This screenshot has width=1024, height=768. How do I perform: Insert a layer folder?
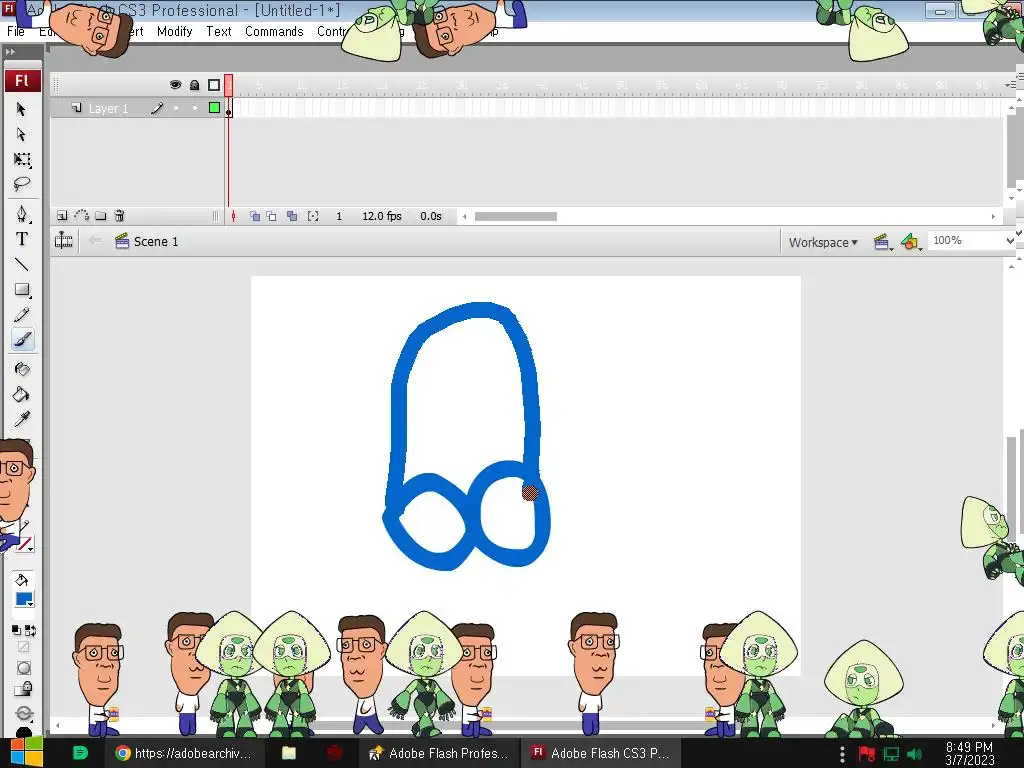[101, 216]
